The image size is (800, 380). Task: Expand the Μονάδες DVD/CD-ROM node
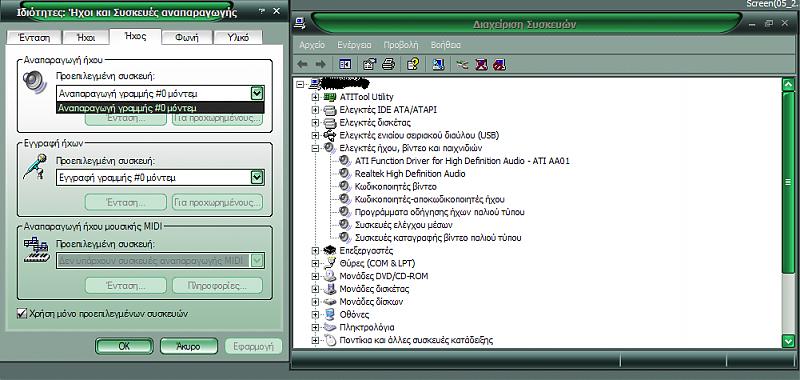tap(315, 276)
